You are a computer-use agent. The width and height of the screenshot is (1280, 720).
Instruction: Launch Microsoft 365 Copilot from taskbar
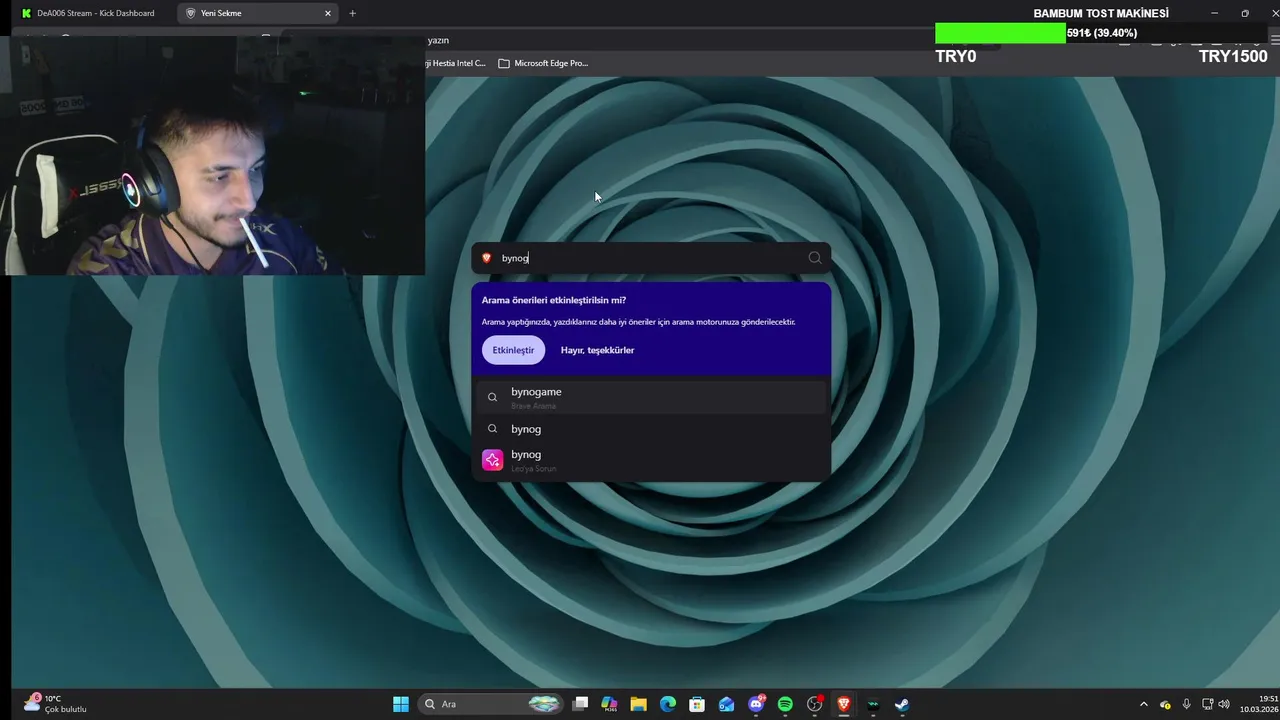point(609,704)
